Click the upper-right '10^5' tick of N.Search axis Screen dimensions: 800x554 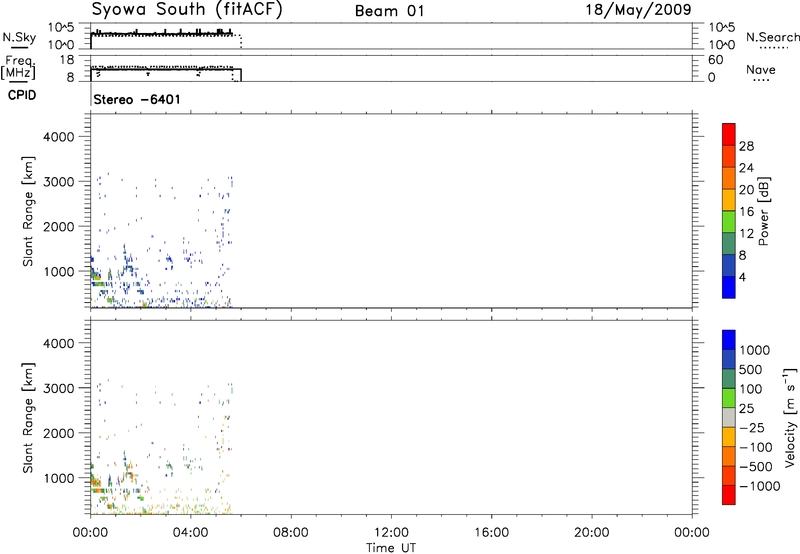[x=722, y=28]
